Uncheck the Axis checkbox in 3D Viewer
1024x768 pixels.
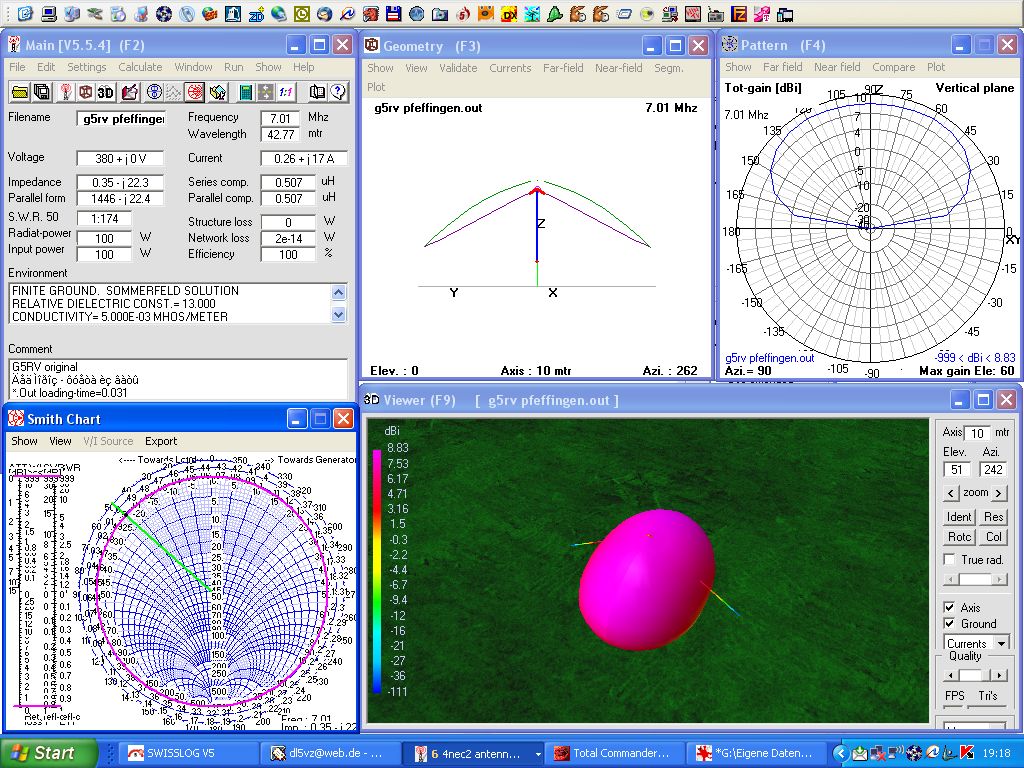click(950, 607)
